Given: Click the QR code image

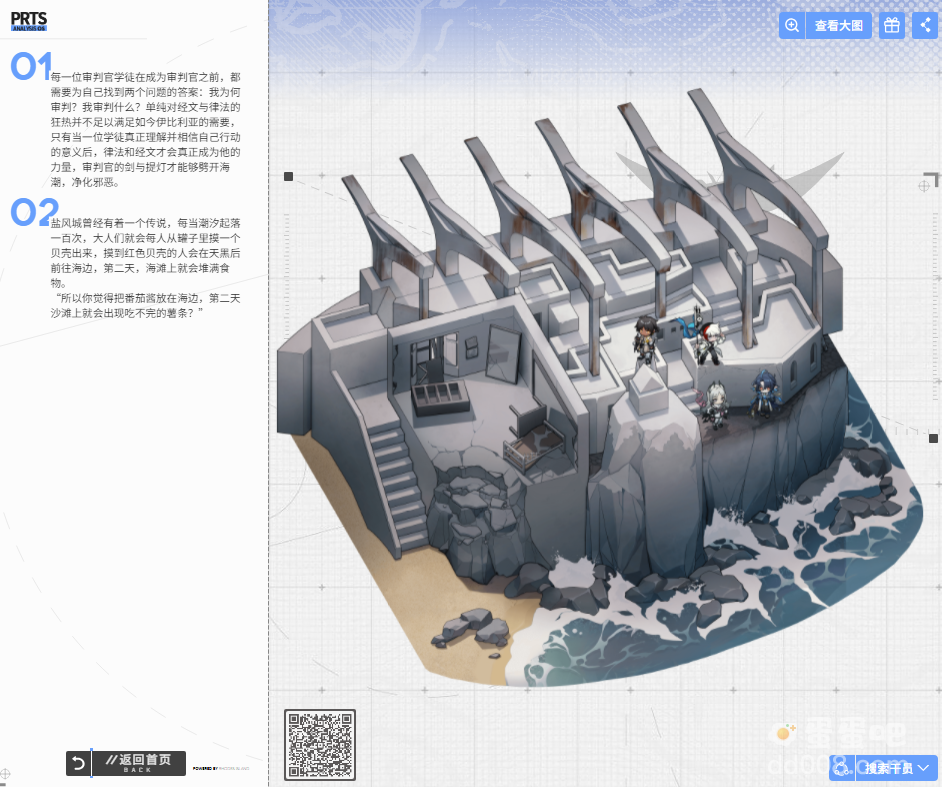Looking at the screenshot, I should click(x=320, y=744).
